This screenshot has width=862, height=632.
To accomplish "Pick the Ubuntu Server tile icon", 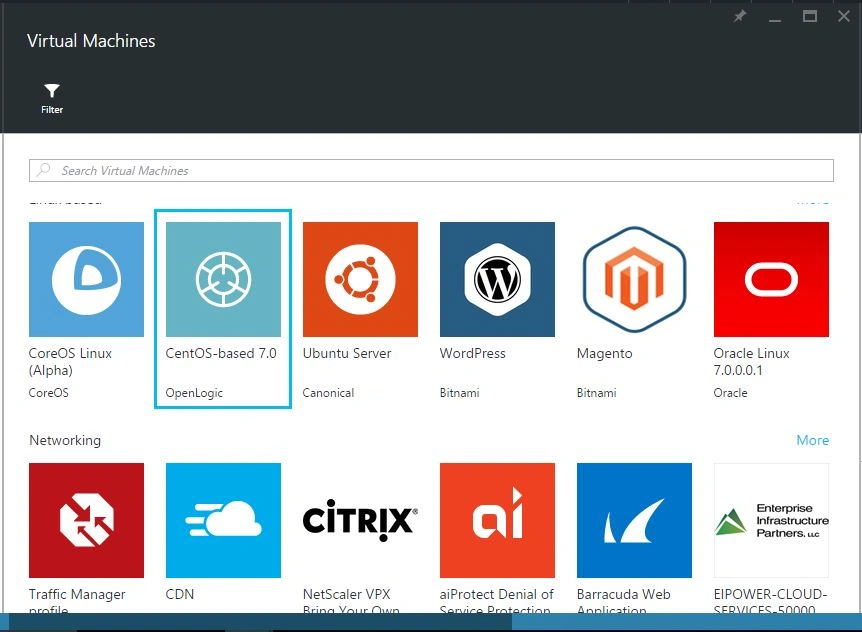I will (x=360, y=279).
